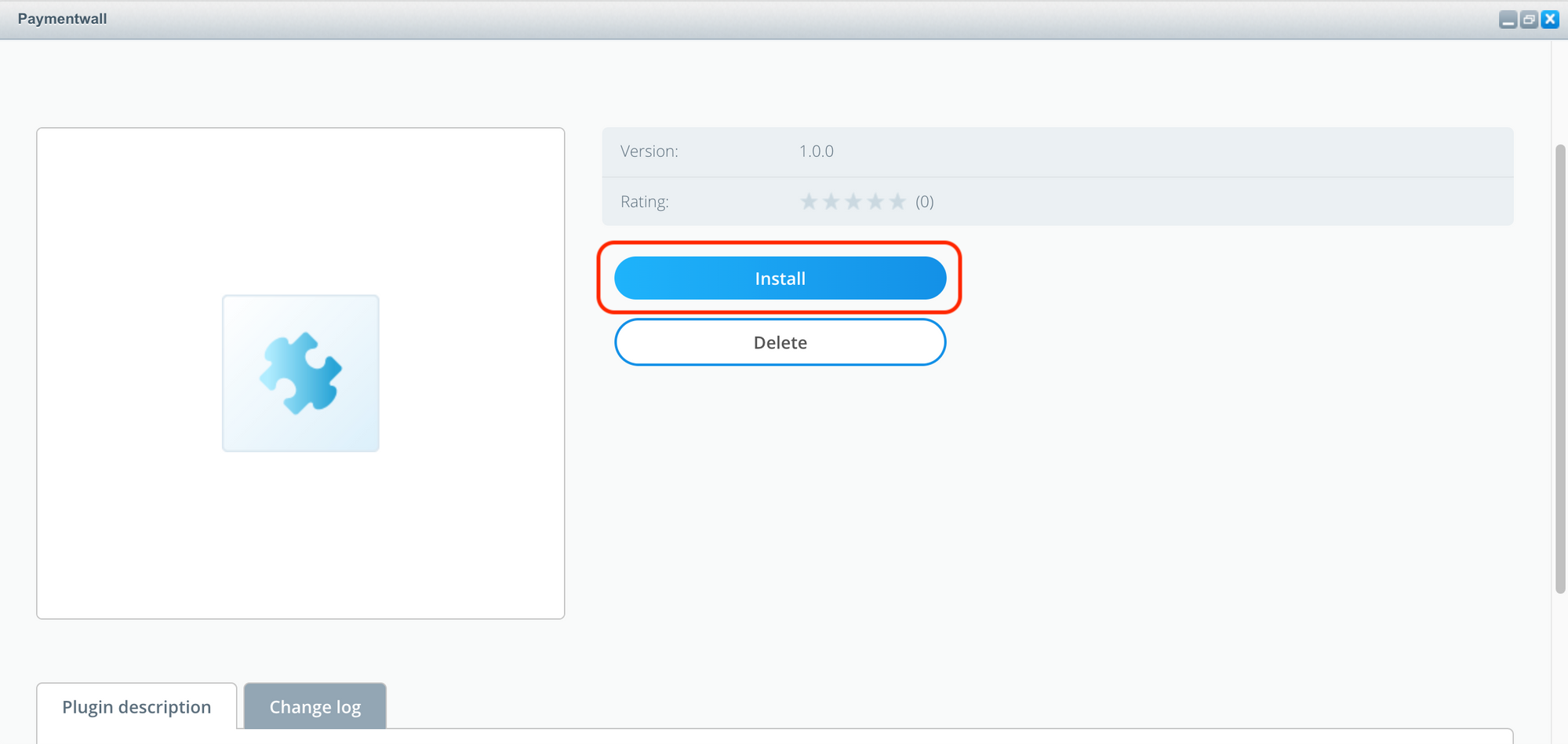Image resolution: width=1568 pixels, height=744 pixels.
Task: Click the puzzle piece plugin icon
Action: tap(300, 374)
